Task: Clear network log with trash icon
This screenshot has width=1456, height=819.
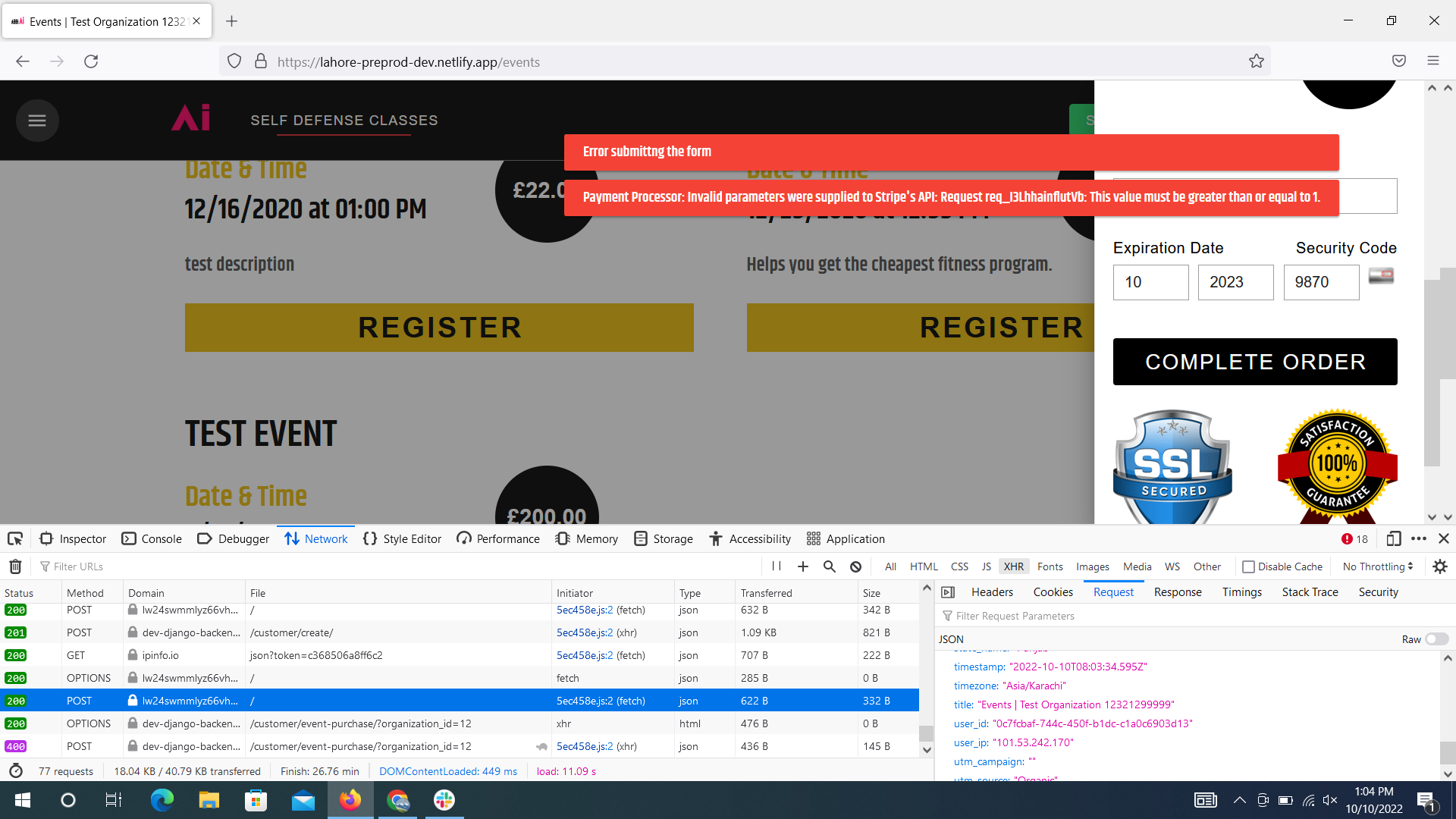Action: coord(15,566)
